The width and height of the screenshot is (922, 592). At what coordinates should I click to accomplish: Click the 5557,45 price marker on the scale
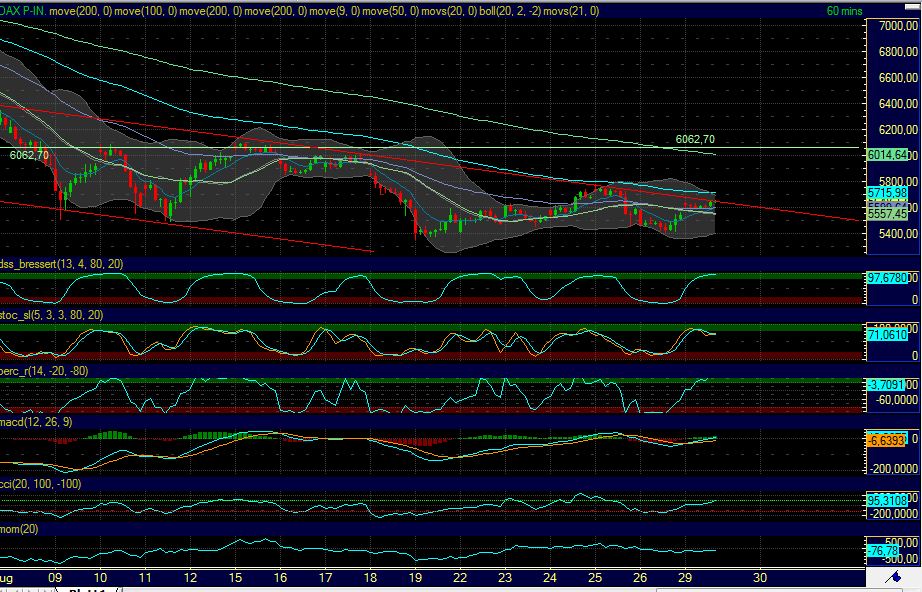coord(887,214)
